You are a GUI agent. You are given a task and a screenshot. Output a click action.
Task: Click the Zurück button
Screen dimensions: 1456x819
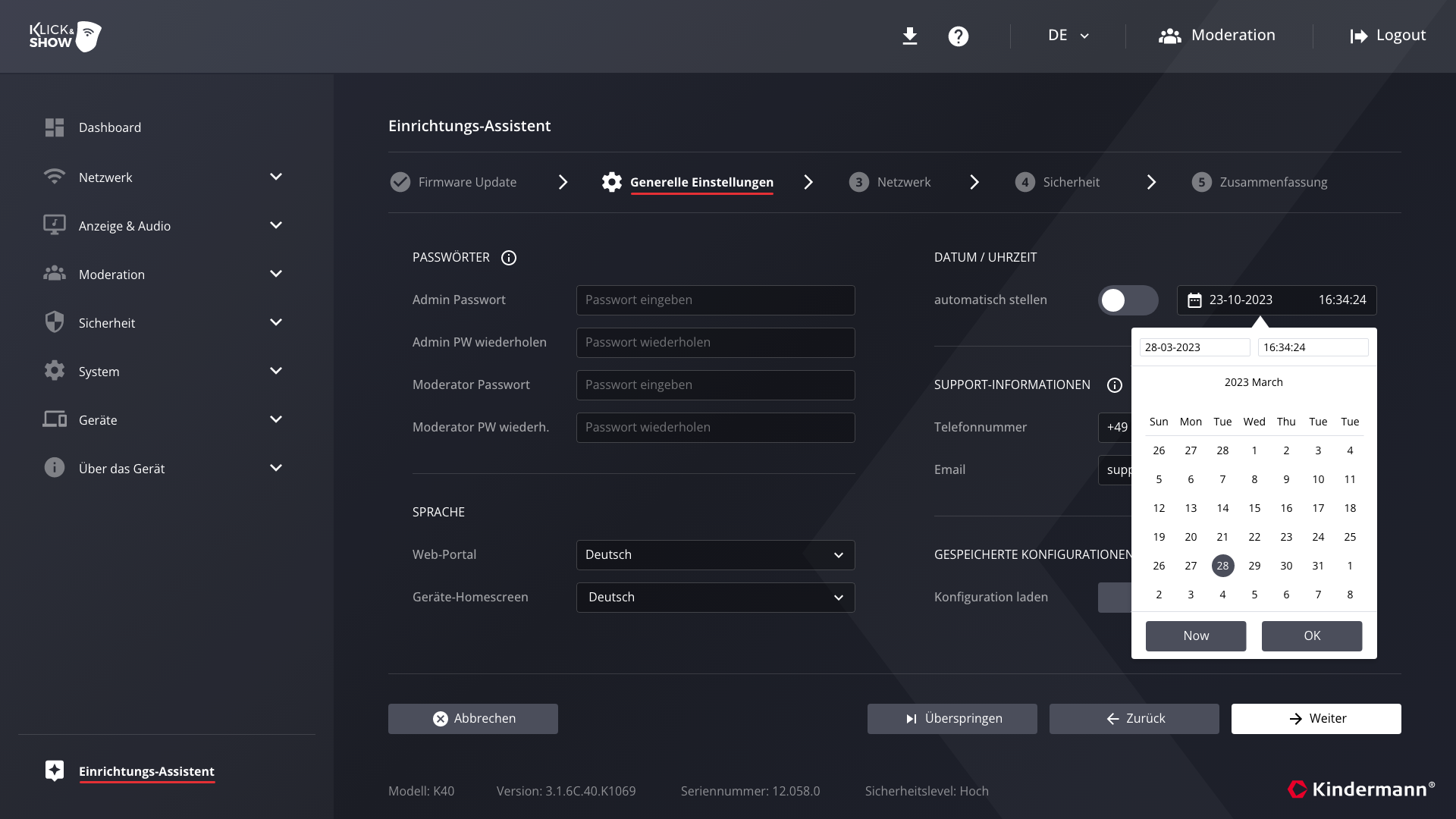pos(1134,719)
